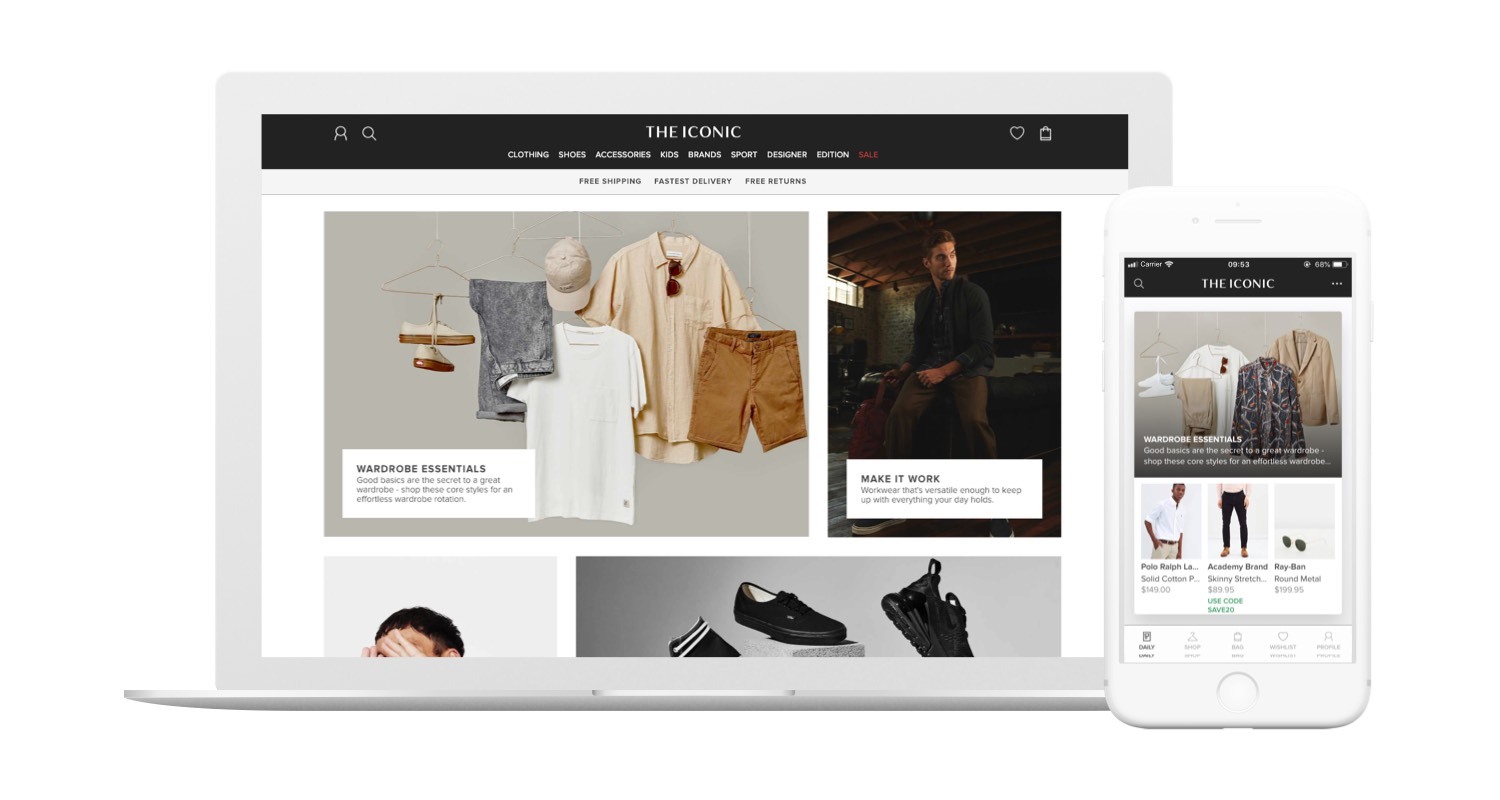Switch to Profile tab in mobile bottom bar
Viewport: 1500px width, 800px height.
(x=1328, y=641)
